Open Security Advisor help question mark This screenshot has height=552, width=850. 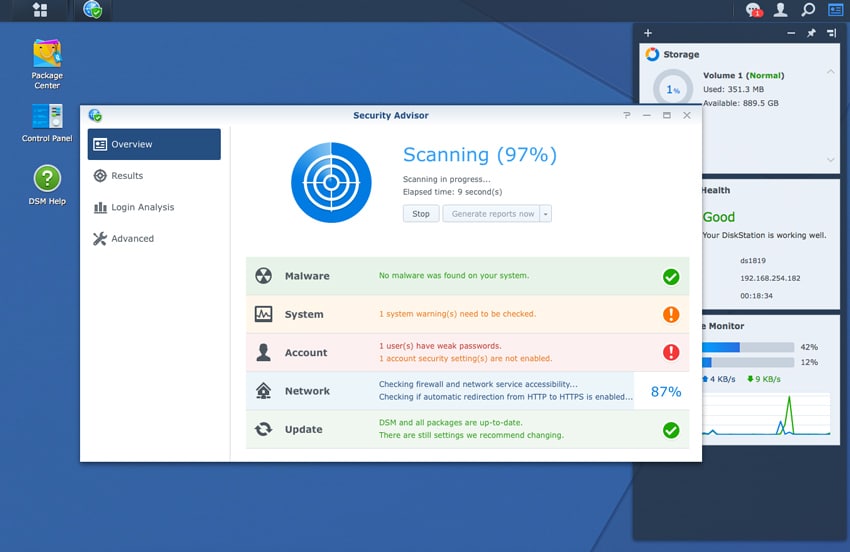[x=627, y=115]
